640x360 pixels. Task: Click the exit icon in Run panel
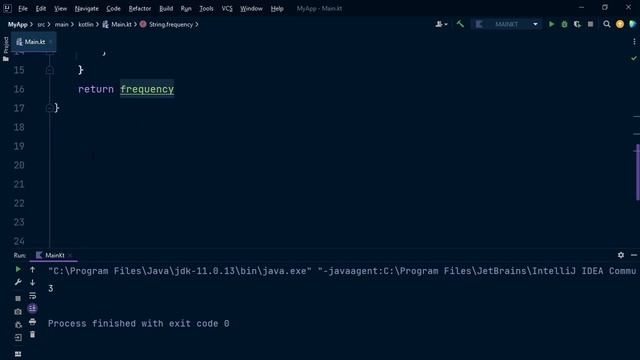coord(18,338)
